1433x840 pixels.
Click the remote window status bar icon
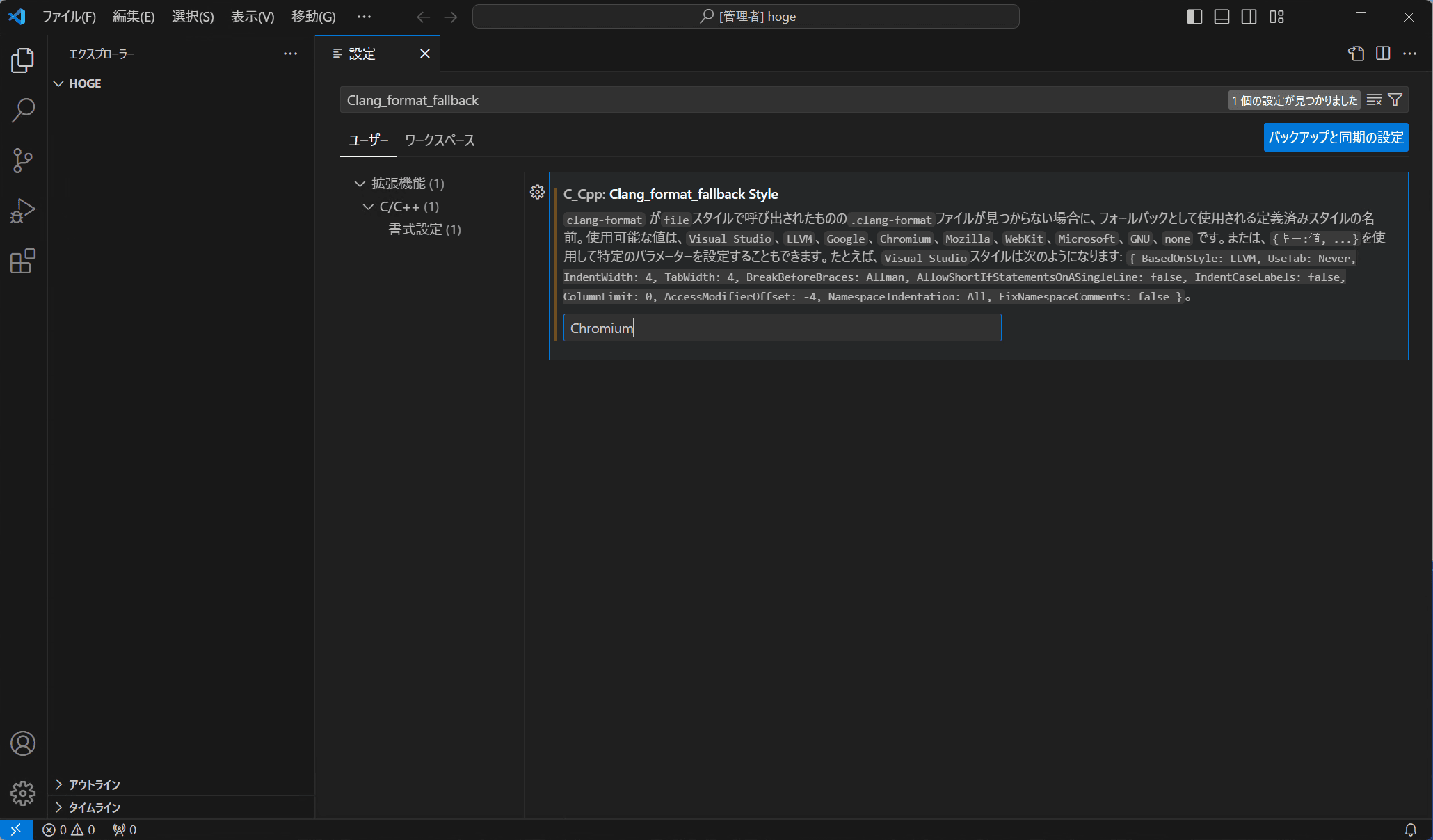pyautogui.click(x=16, y=830)
